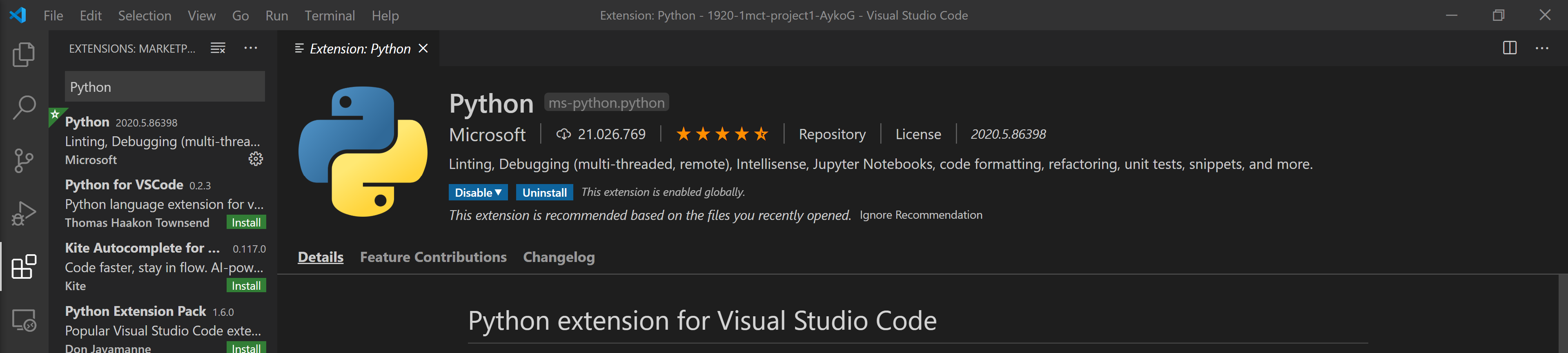Click 'This extension is enabled globally' text
Viewport: 1568px width, 353px height.
(663, 192)
